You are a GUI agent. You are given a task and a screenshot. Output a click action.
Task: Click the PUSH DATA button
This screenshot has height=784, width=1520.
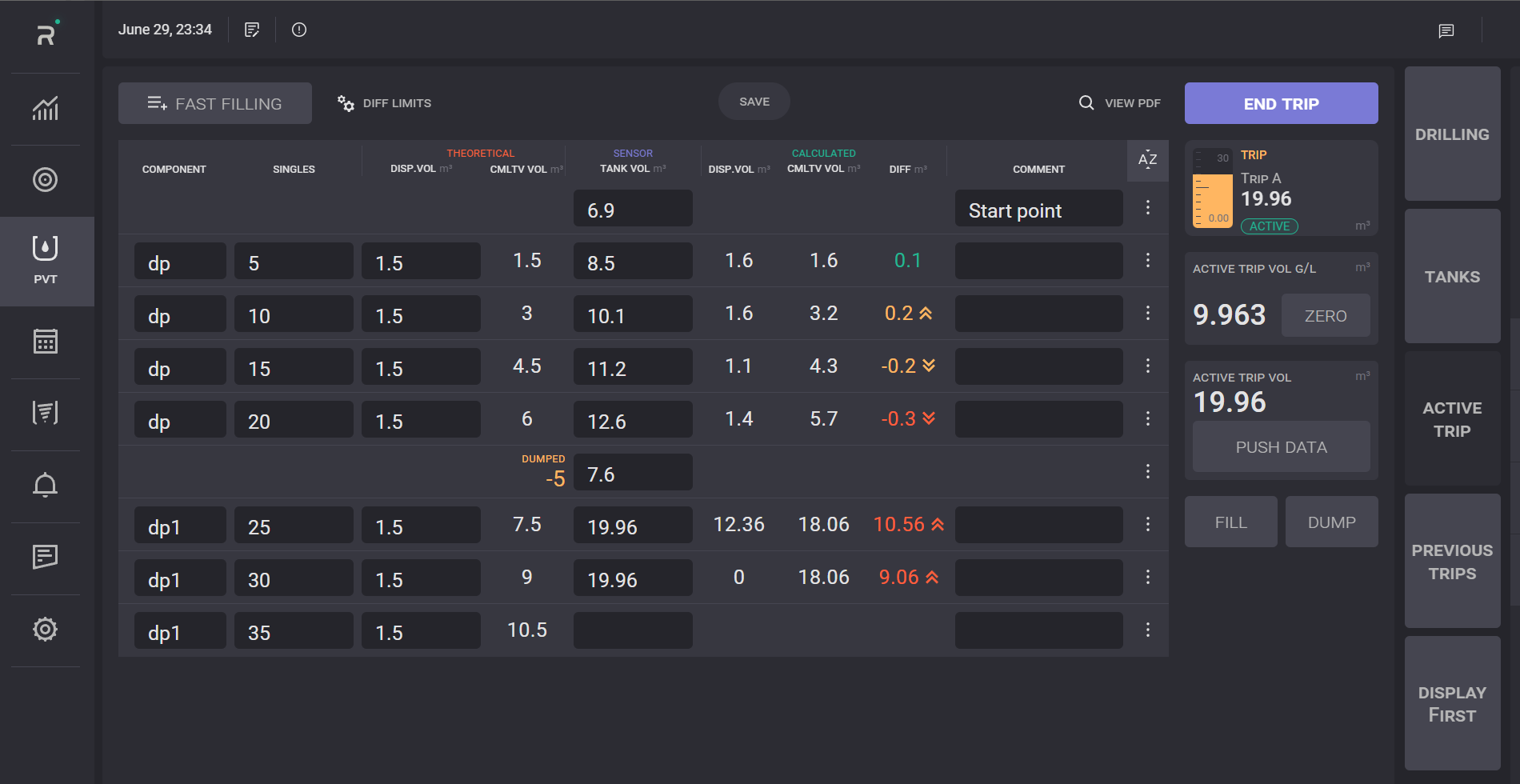(x=1281, y=447)
